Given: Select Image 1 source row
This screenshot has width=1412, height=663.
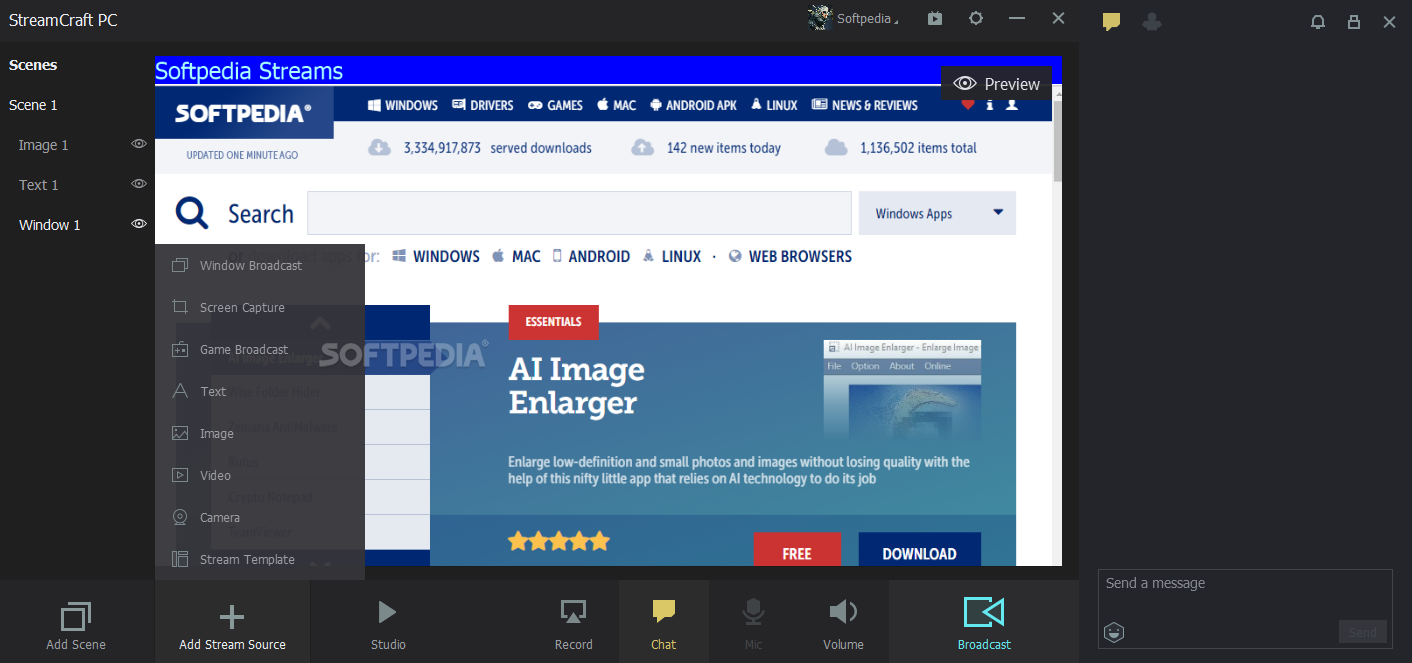Looking at the screenshot, I should 77,145.
